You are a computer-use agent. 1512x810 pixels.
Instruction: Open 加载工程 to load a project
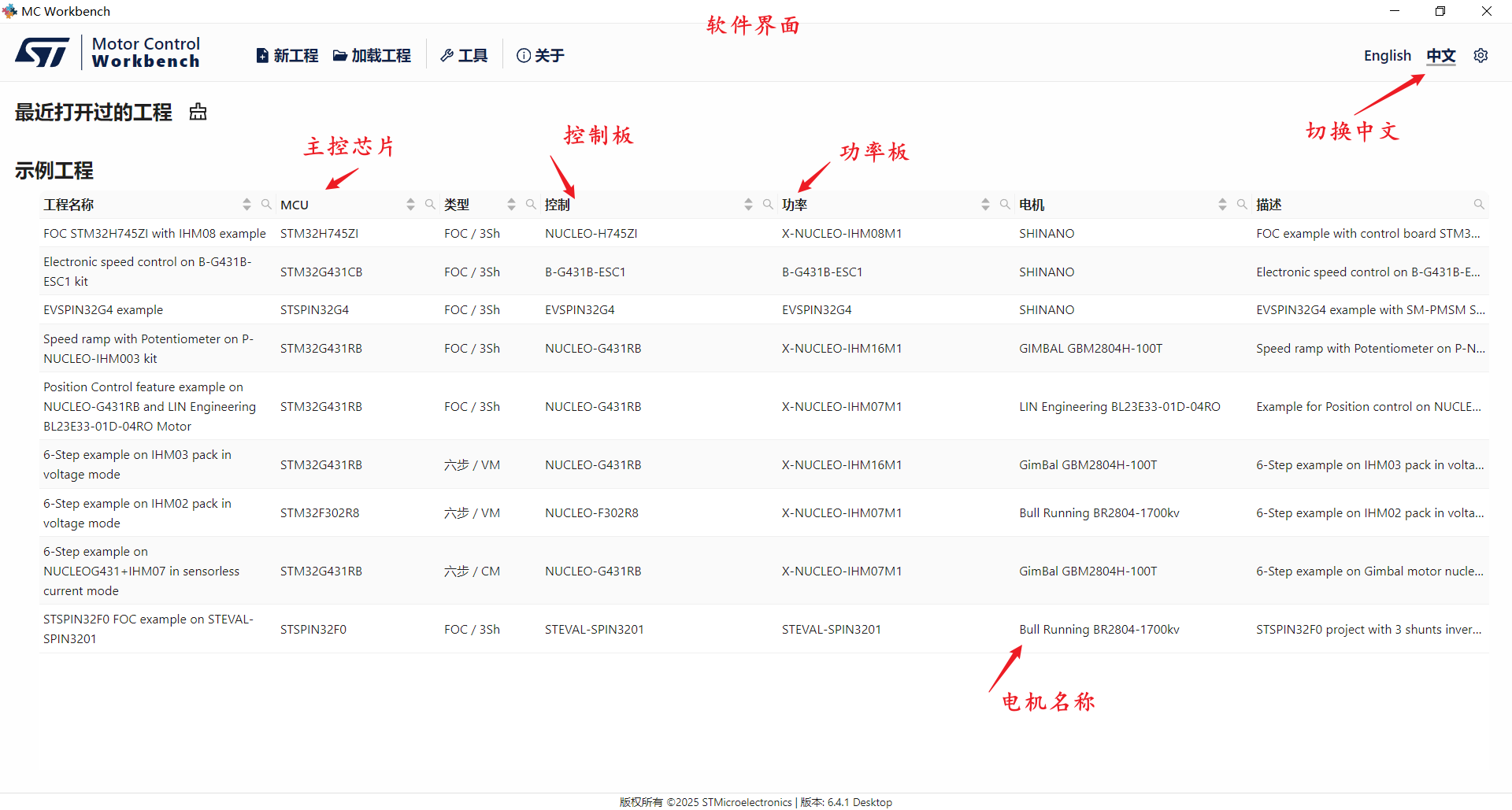coord(372,56)
